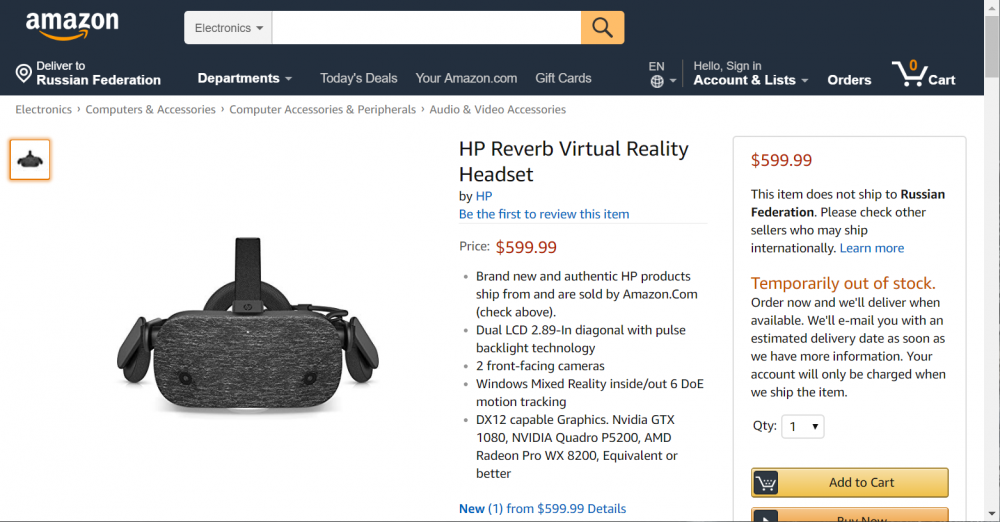Image resolution: width=1000 pixels, height=522 pixels.
Task: Click the Learn more link
Action: click(x=872, y=248)
